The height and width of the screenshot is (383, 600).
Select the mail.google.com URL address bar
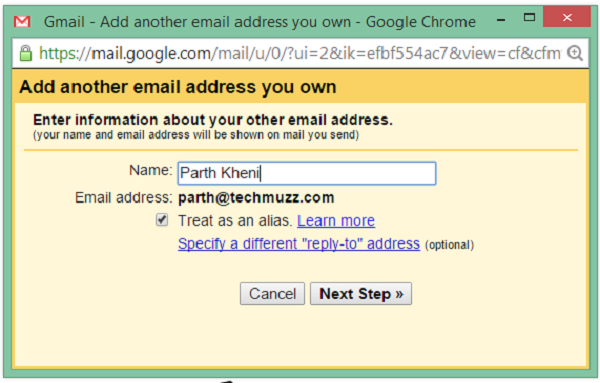(x=300, y=53)
